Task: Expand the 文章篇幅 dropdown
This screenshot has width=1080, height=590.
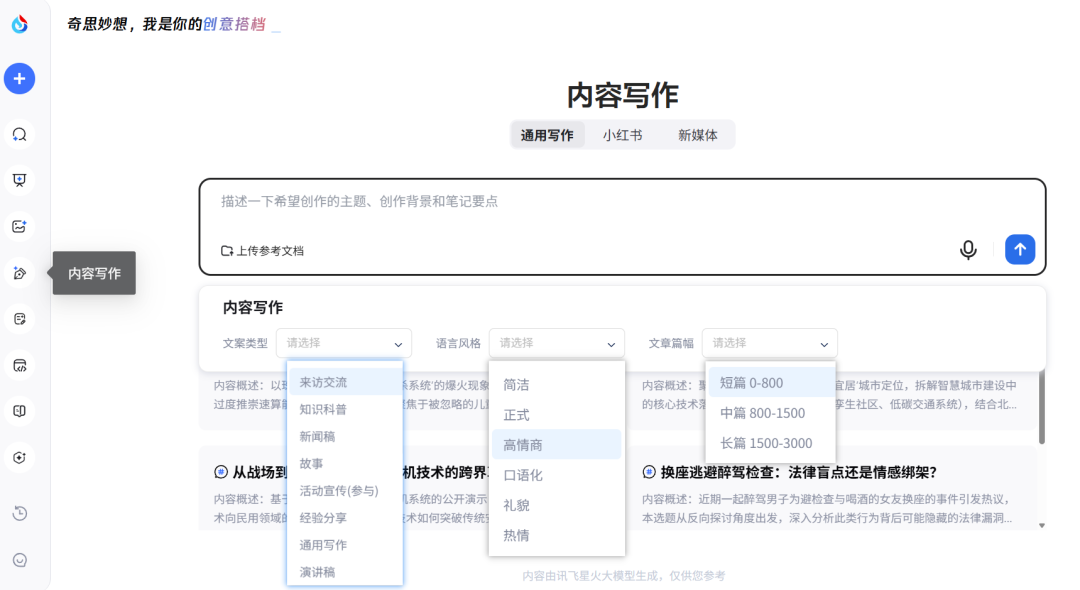Action: click(769, 343)
